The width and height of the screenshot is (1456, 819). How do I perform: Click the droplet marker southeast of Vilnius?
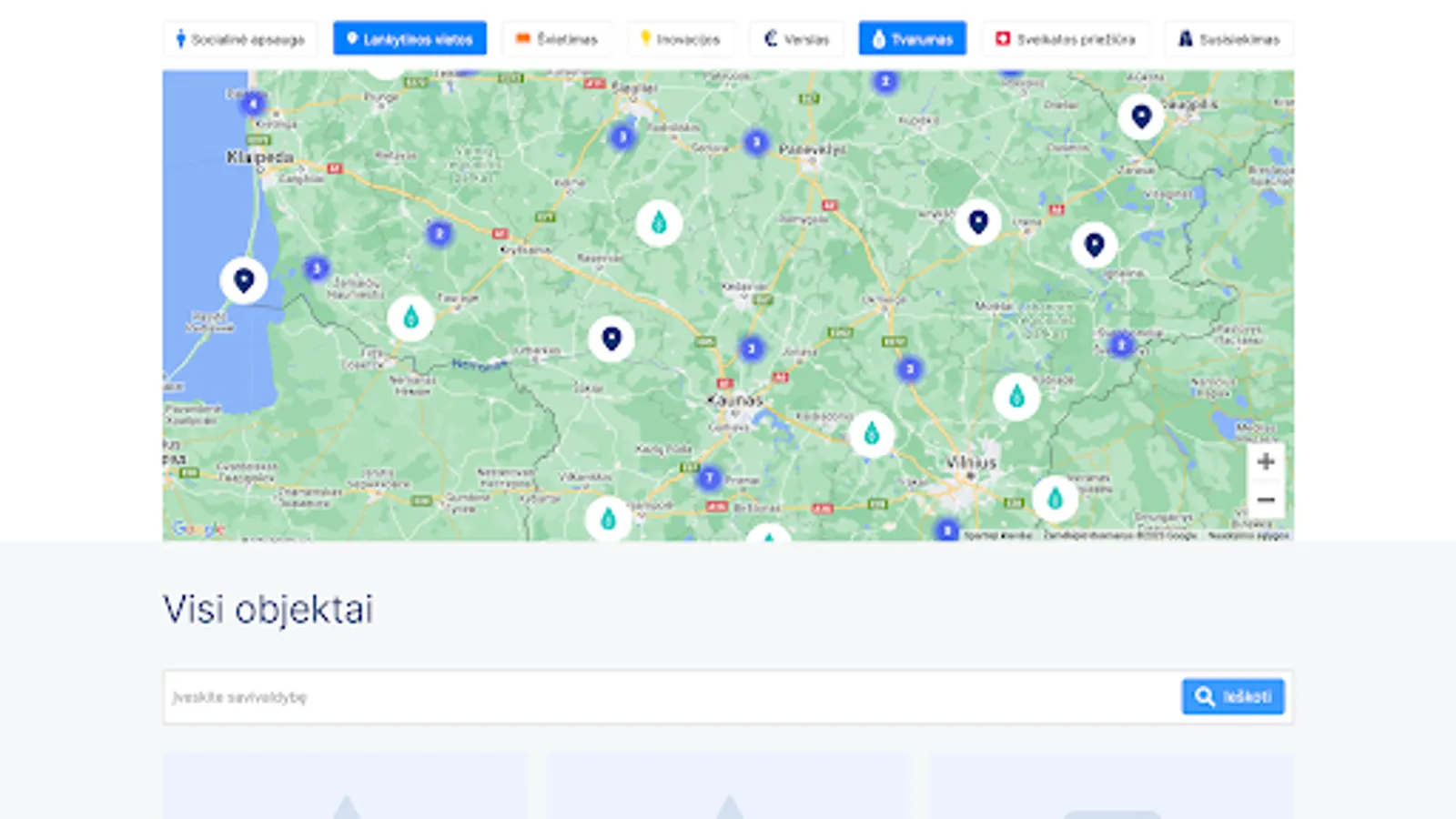1055,499
